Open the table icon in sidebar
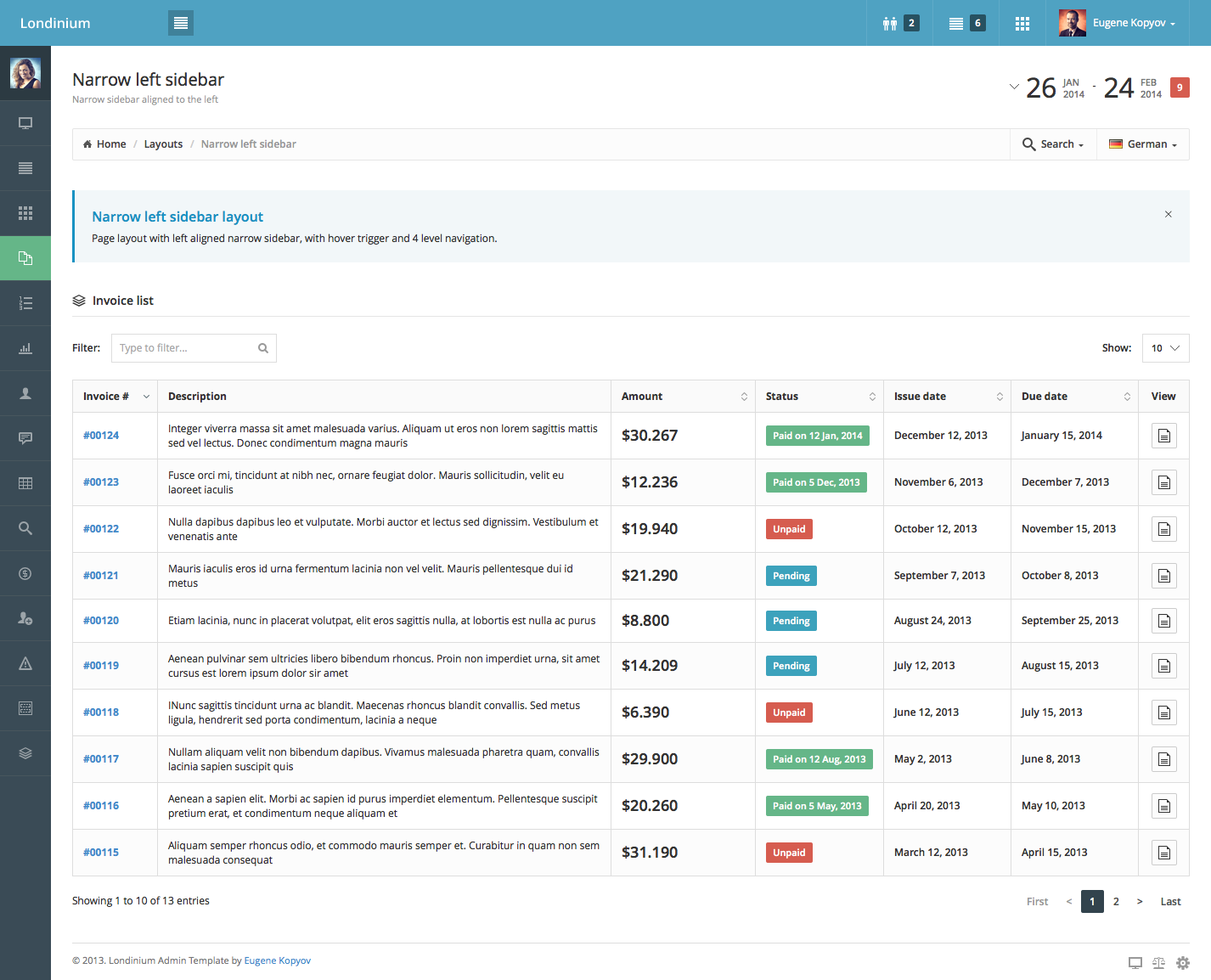 pyautogui.click(x=25, y=483)
